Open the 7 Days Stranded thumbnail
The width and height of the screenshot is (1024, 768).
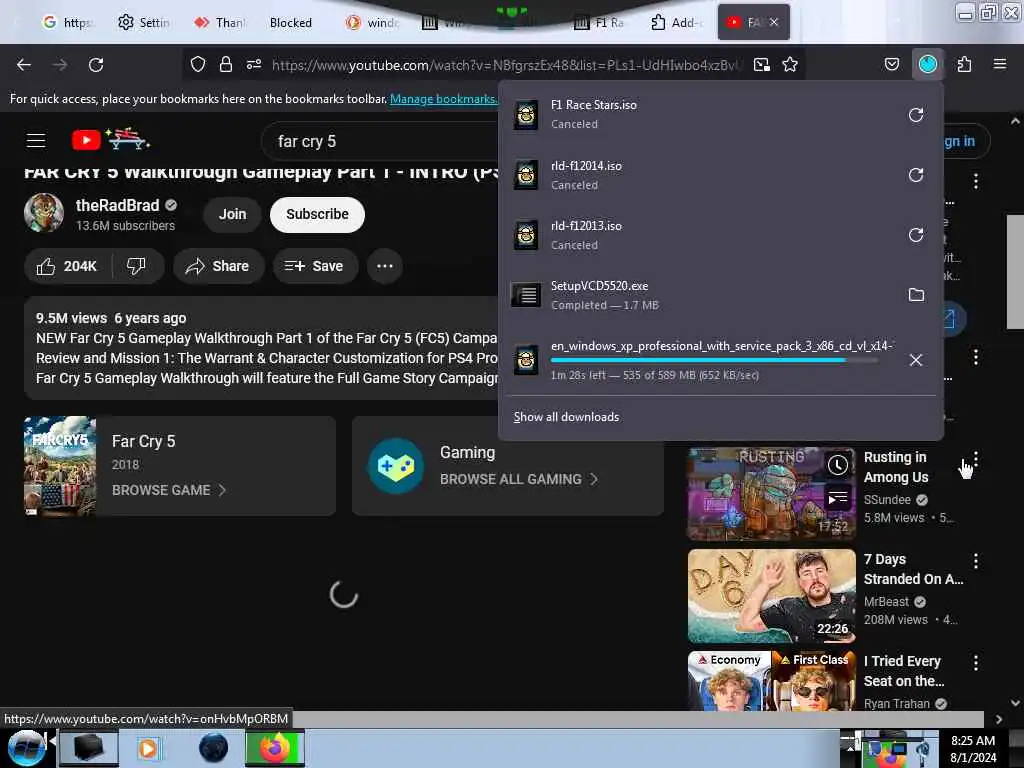click(771, 596)
